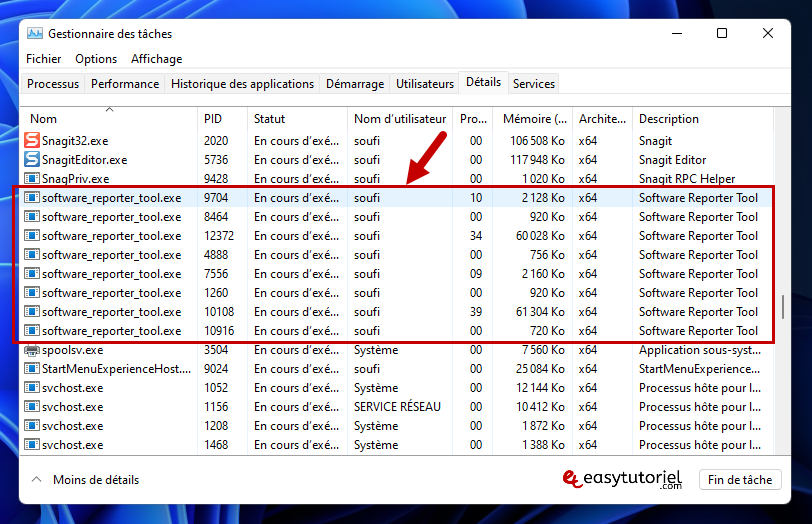Viewport: 812px width, 524px height.
Task: Click the Fin de tâche button
Action: (x=740, y=480)
